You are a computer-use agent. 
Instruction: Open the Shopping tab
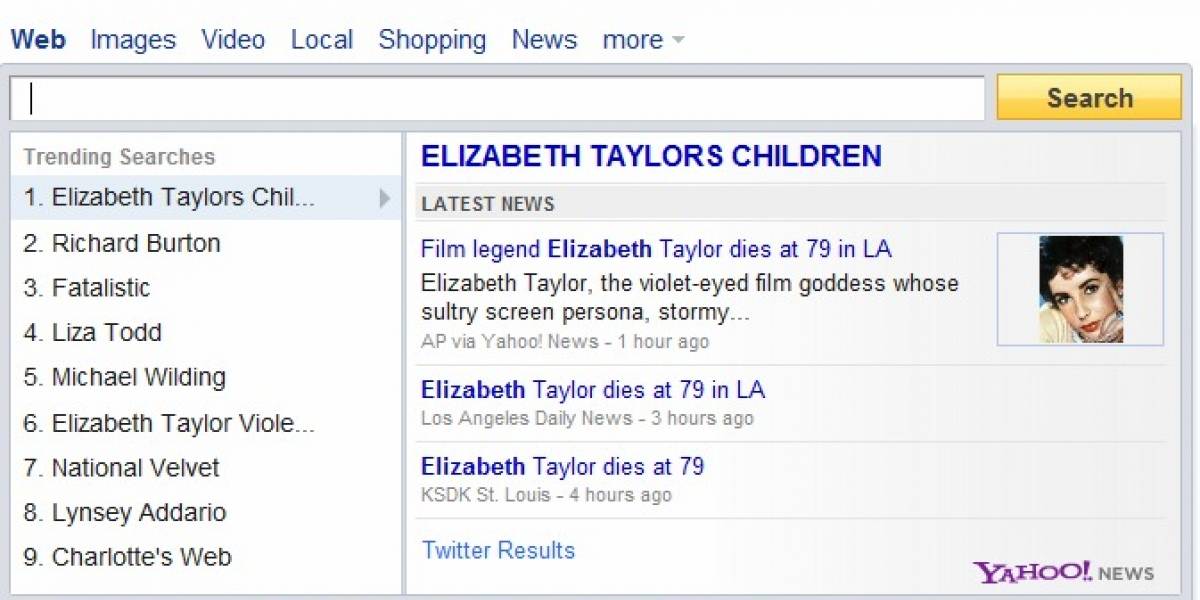[432, 40]
